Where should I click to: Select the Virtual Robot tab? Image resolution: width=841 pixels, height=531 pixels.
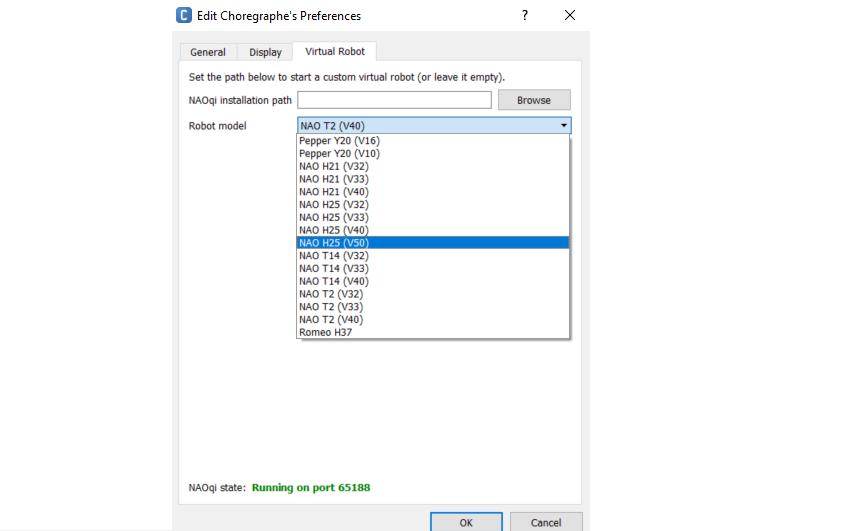pyautogui.click(x=335, y=51)
